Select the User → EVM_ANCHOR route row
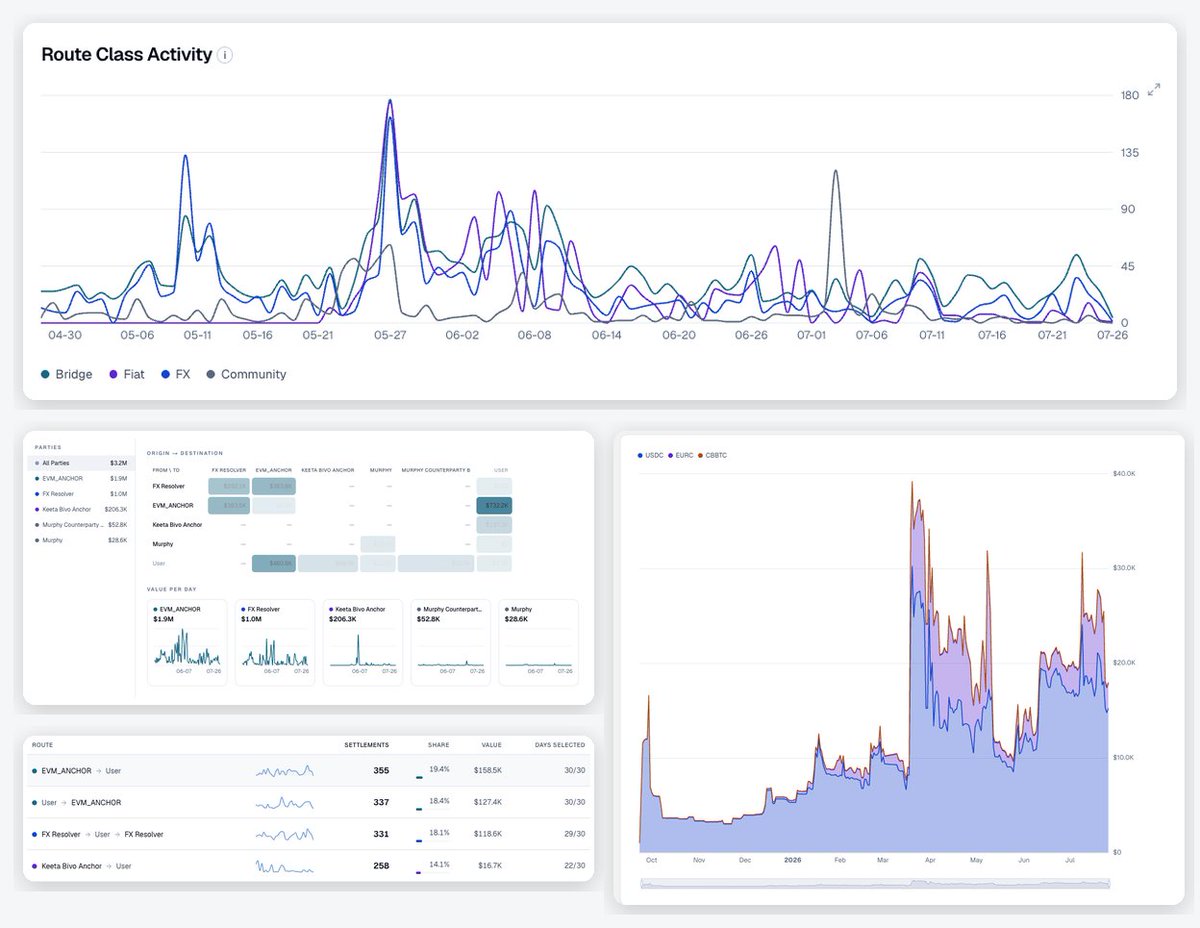 click(x=309, y=802)
